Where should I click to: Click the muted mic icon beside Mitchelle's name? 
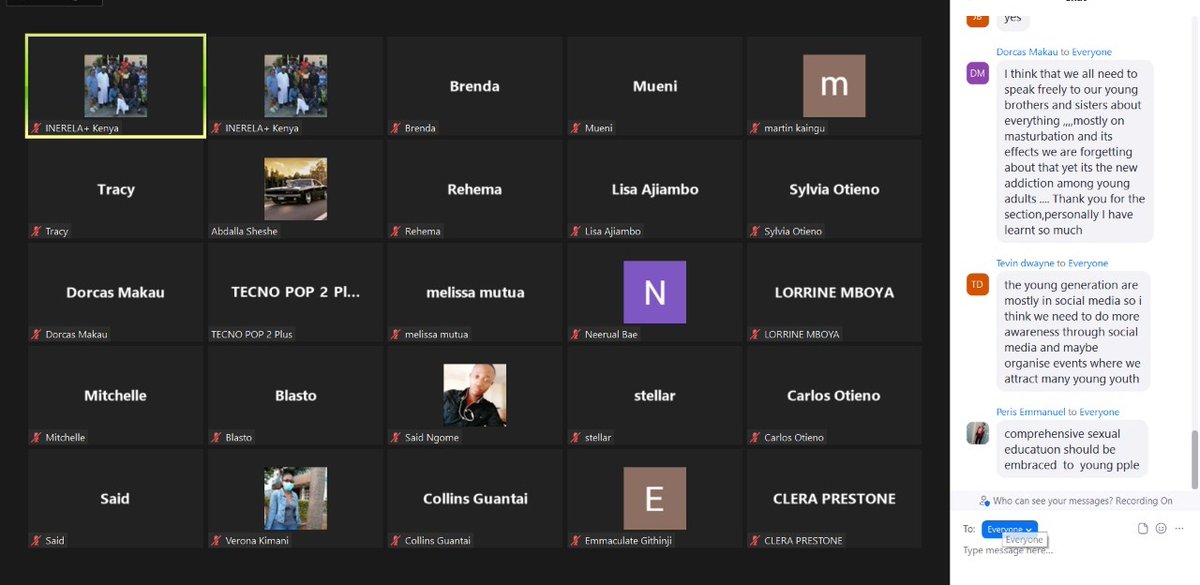[x=37, y=437]
